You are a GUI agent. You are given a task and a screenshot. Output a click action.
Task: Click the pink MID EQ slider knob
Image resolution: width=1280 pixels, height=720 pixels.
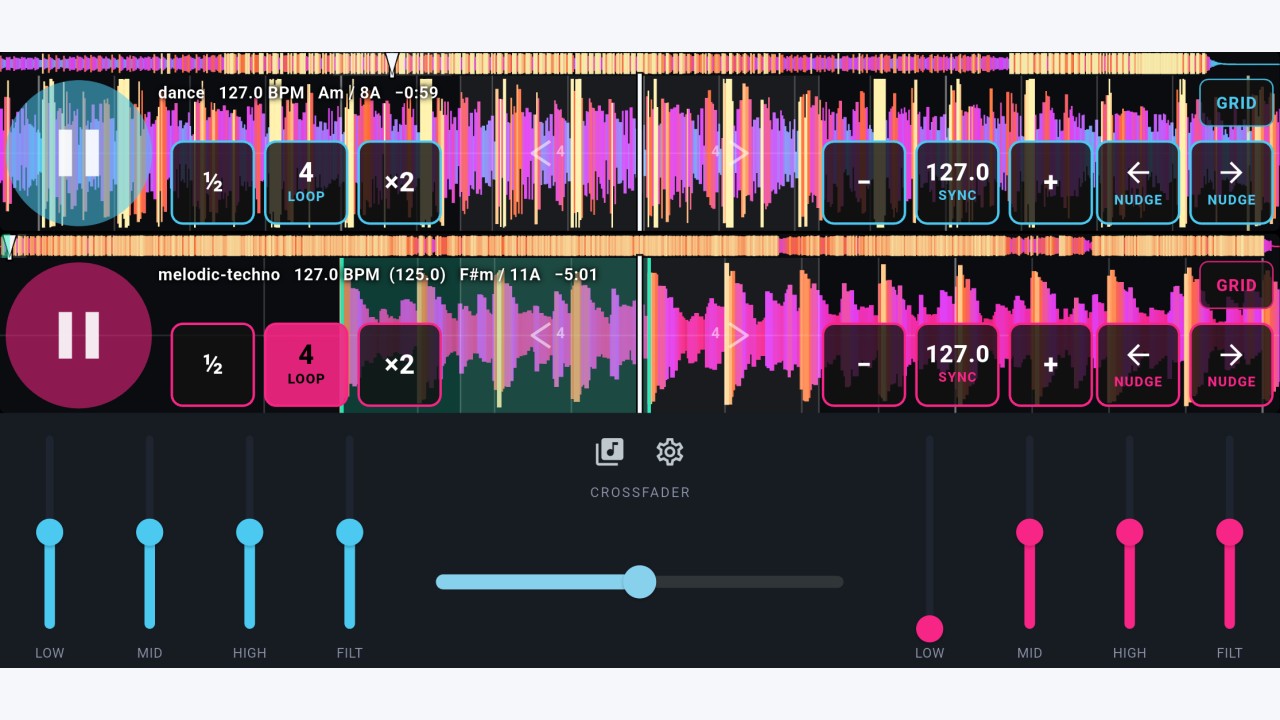pos(1030,532)
